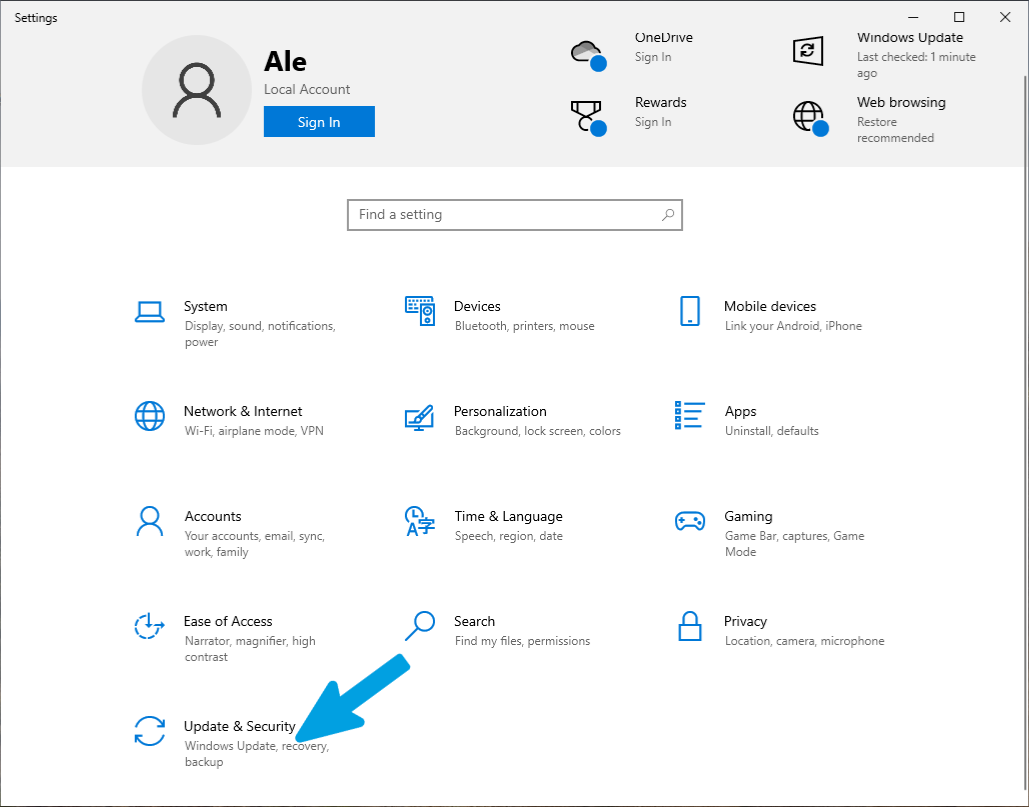
Task: Open the Gaming controller icon
Action: click(x=690, y=522)
